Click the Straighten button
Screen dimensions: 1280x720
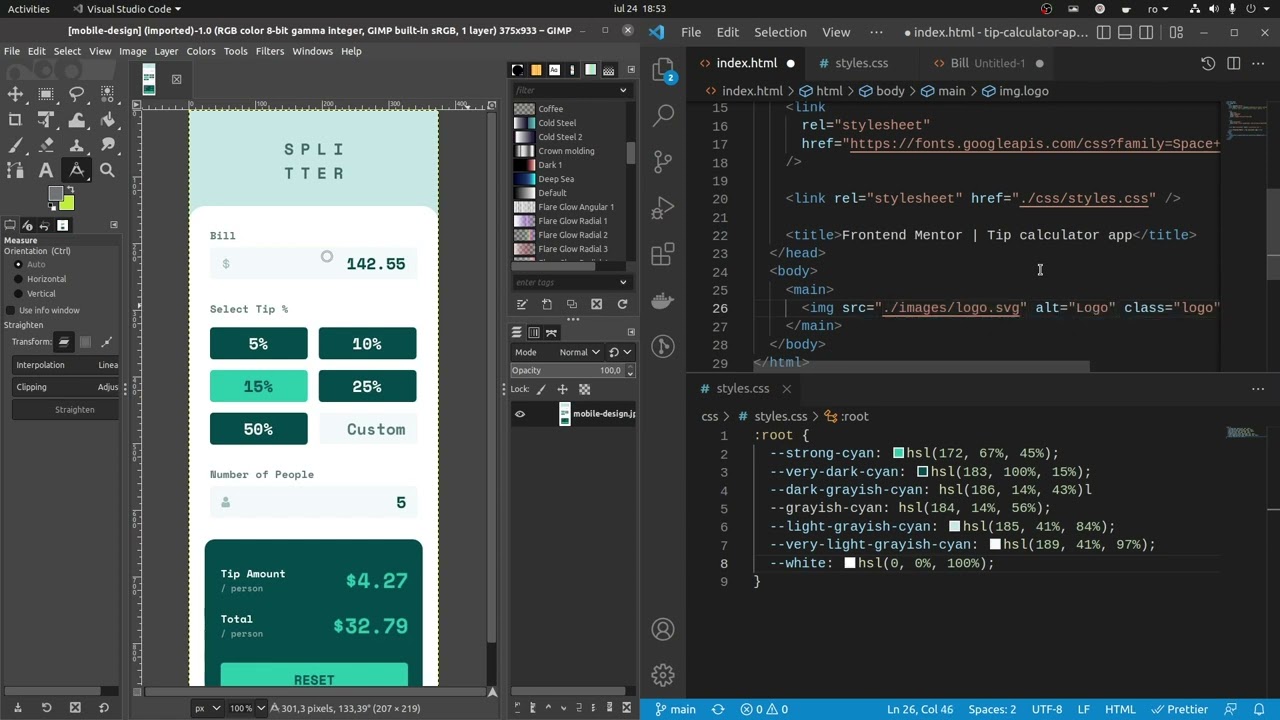[x=65, y=409]
